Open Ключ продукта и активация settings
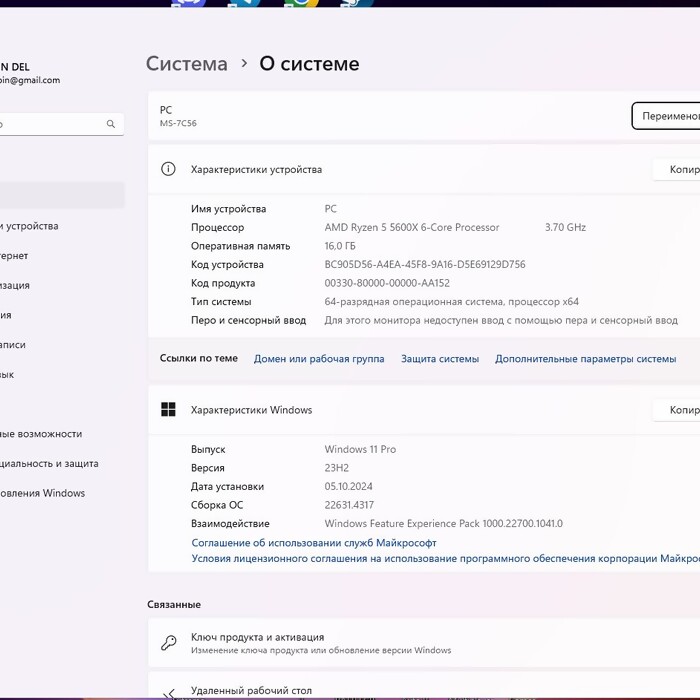The image size is (700, 700). 424,642
